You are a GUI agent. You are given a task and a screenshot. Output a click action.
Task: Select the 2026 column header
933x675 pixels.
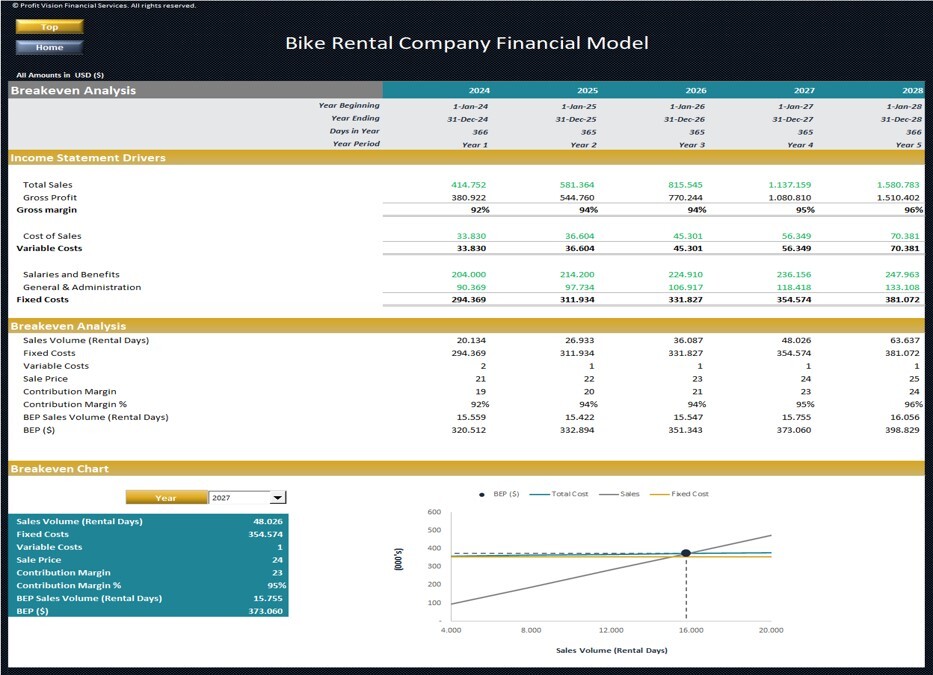pos(696,90)
